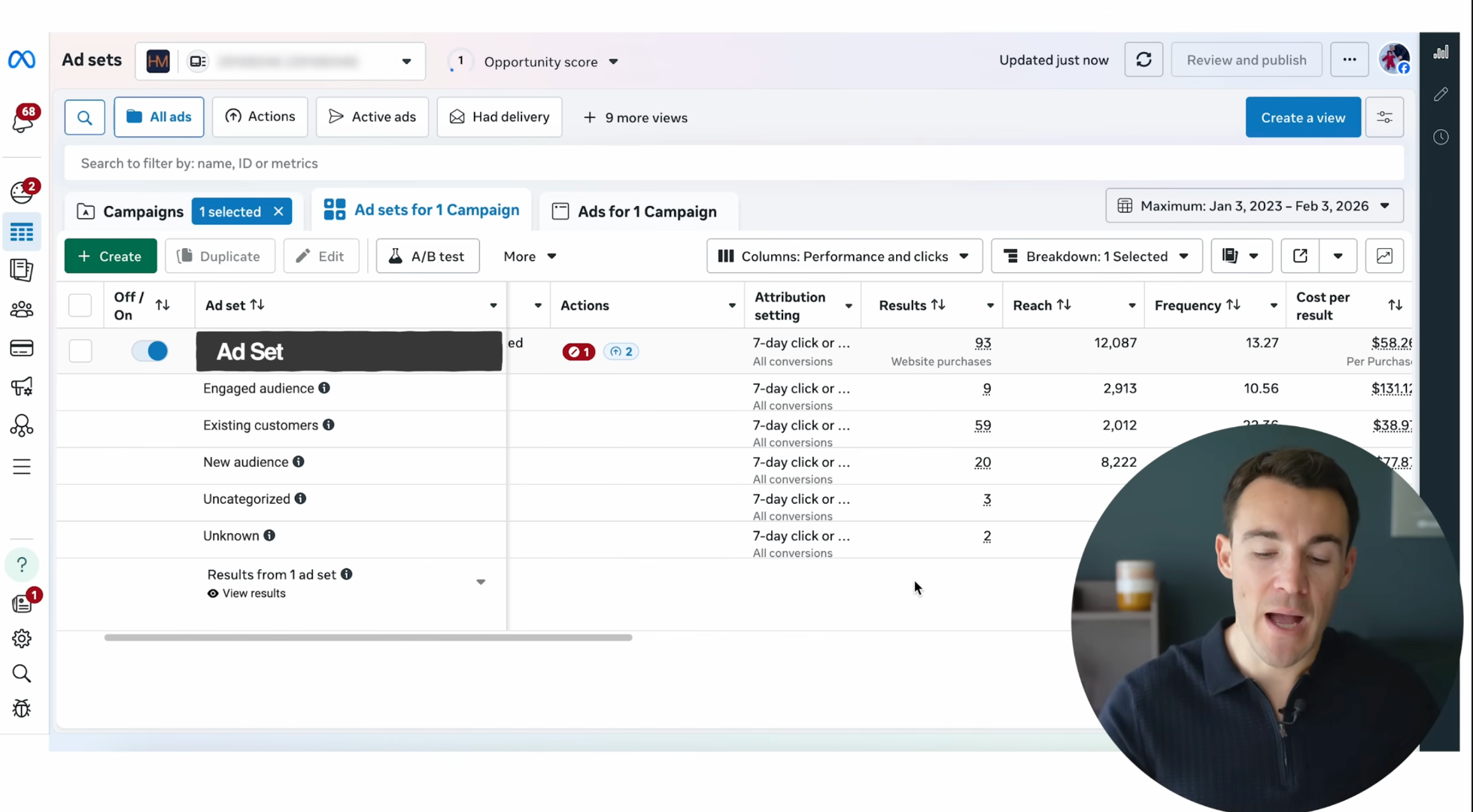The height and width of the screenshot is (812, 1473).
Task: Expand Breakdown: 1 Selected dropdown
Action: (x=1096, y=256)
